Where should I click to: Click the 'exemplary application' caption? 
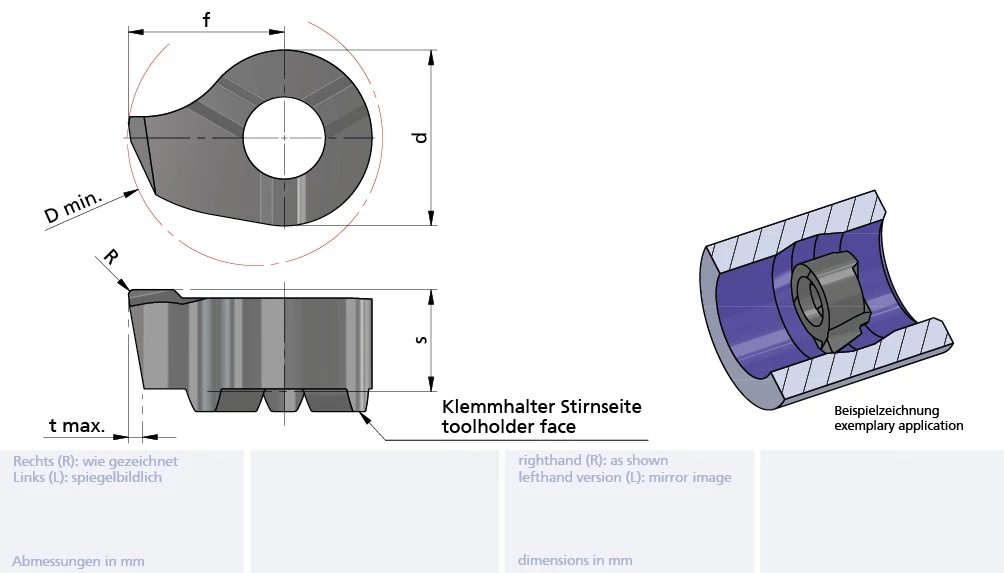coord(898,426)
